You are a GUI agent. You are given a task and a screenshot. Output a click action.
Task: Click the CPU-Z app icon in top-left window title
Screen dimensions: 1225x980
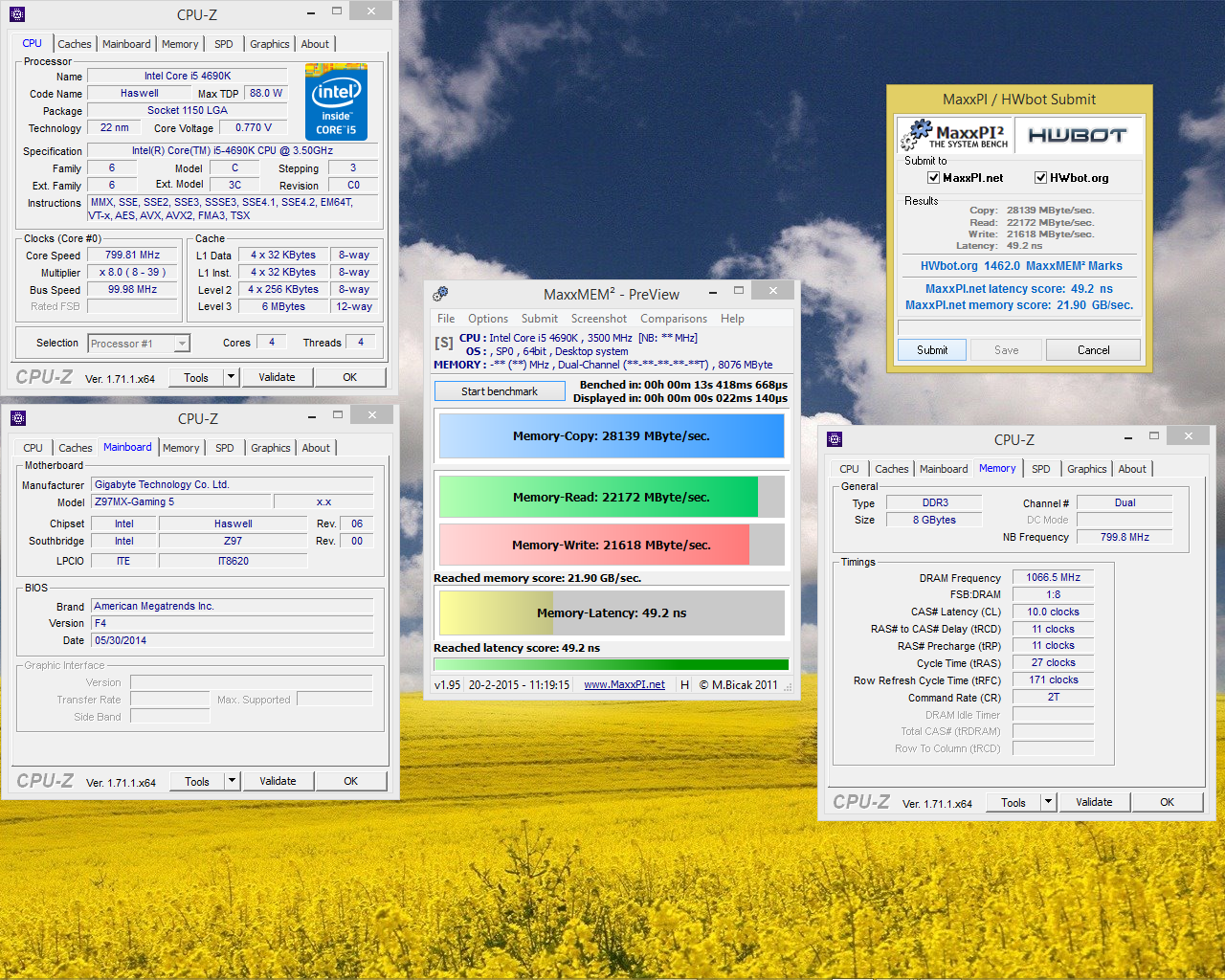coord(17,14)
